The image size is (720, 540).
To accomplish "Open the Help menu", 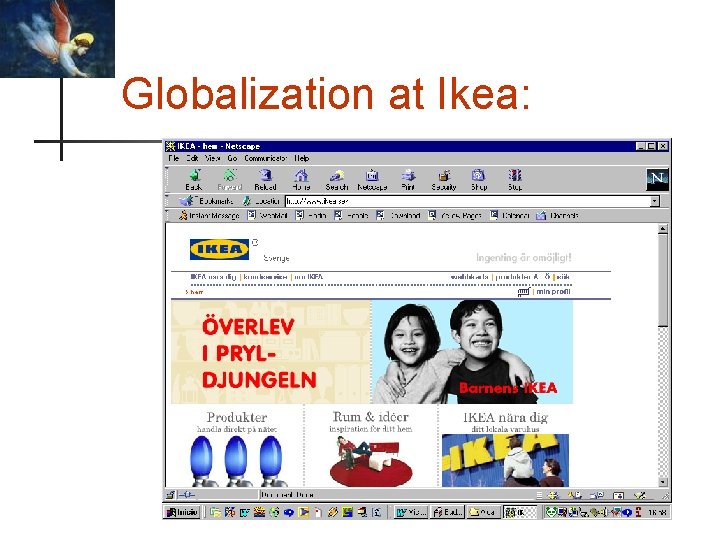I will (x=302, y=158).
